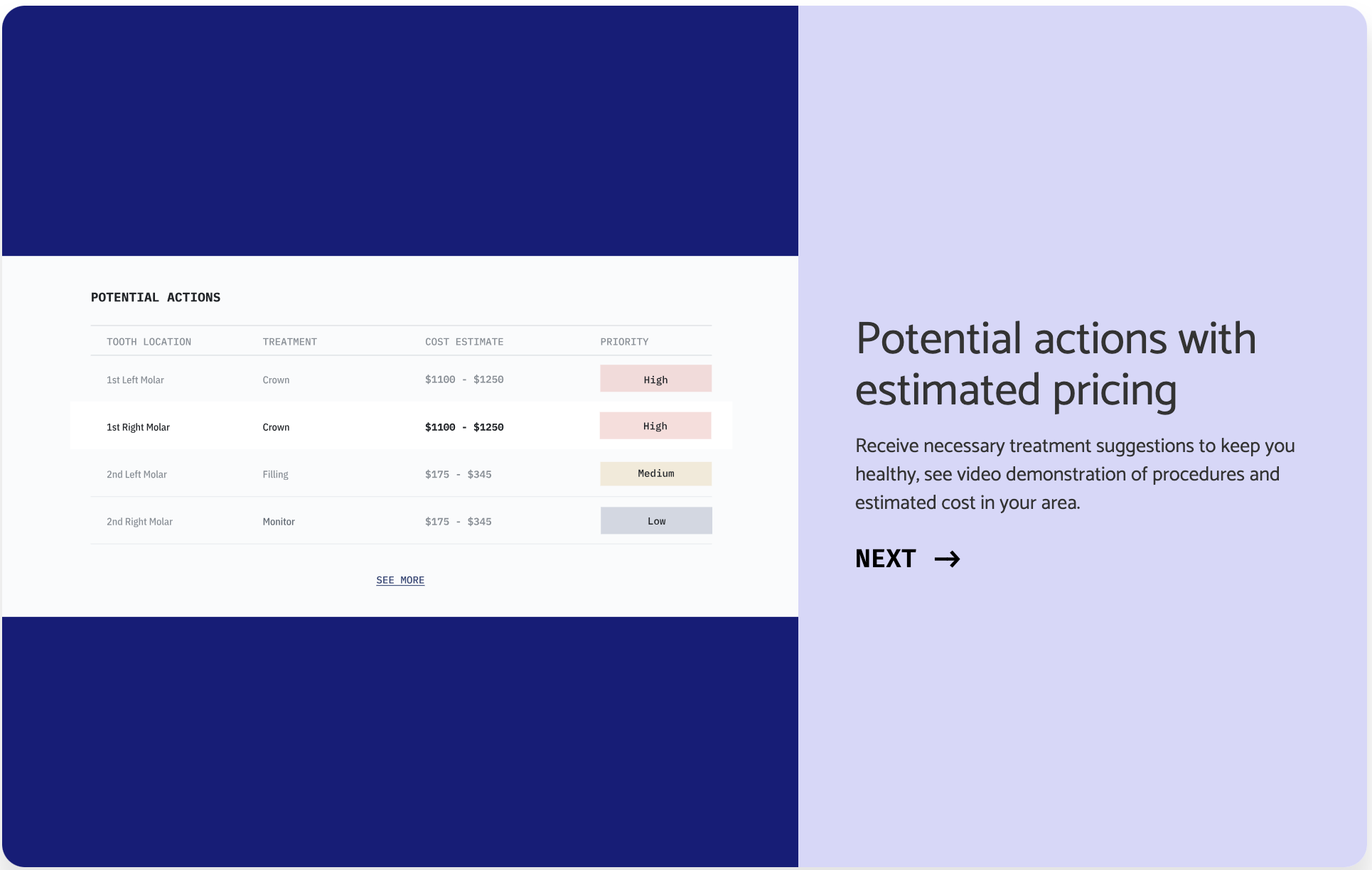Select the 1st Right Molar row label
Viewport: 1372px width, 870px height.
tap(138, 427)
